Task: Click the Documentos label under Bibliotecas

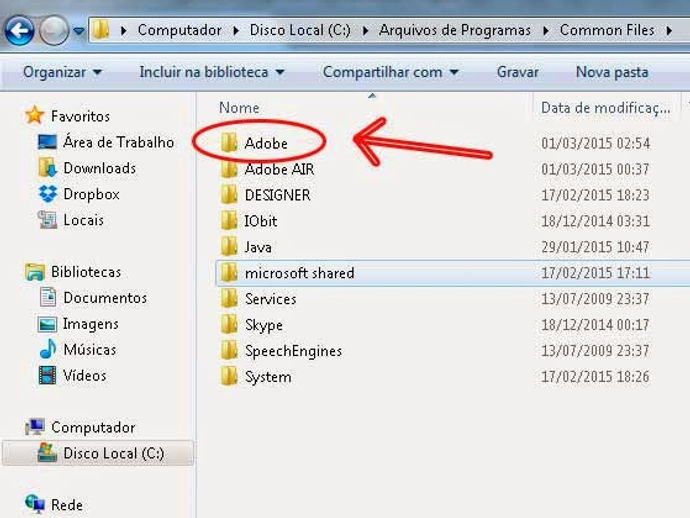Action: click(x=105, y=298)
